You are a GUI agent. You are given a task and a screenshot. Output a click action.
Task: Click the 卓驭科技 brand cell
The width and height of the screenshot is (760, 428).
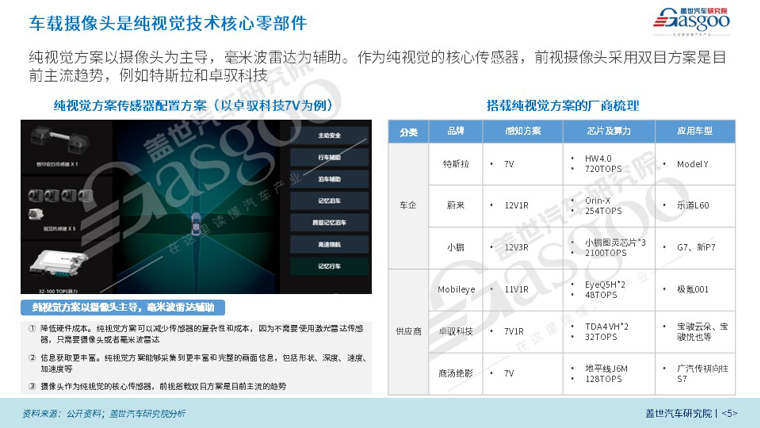456,332
